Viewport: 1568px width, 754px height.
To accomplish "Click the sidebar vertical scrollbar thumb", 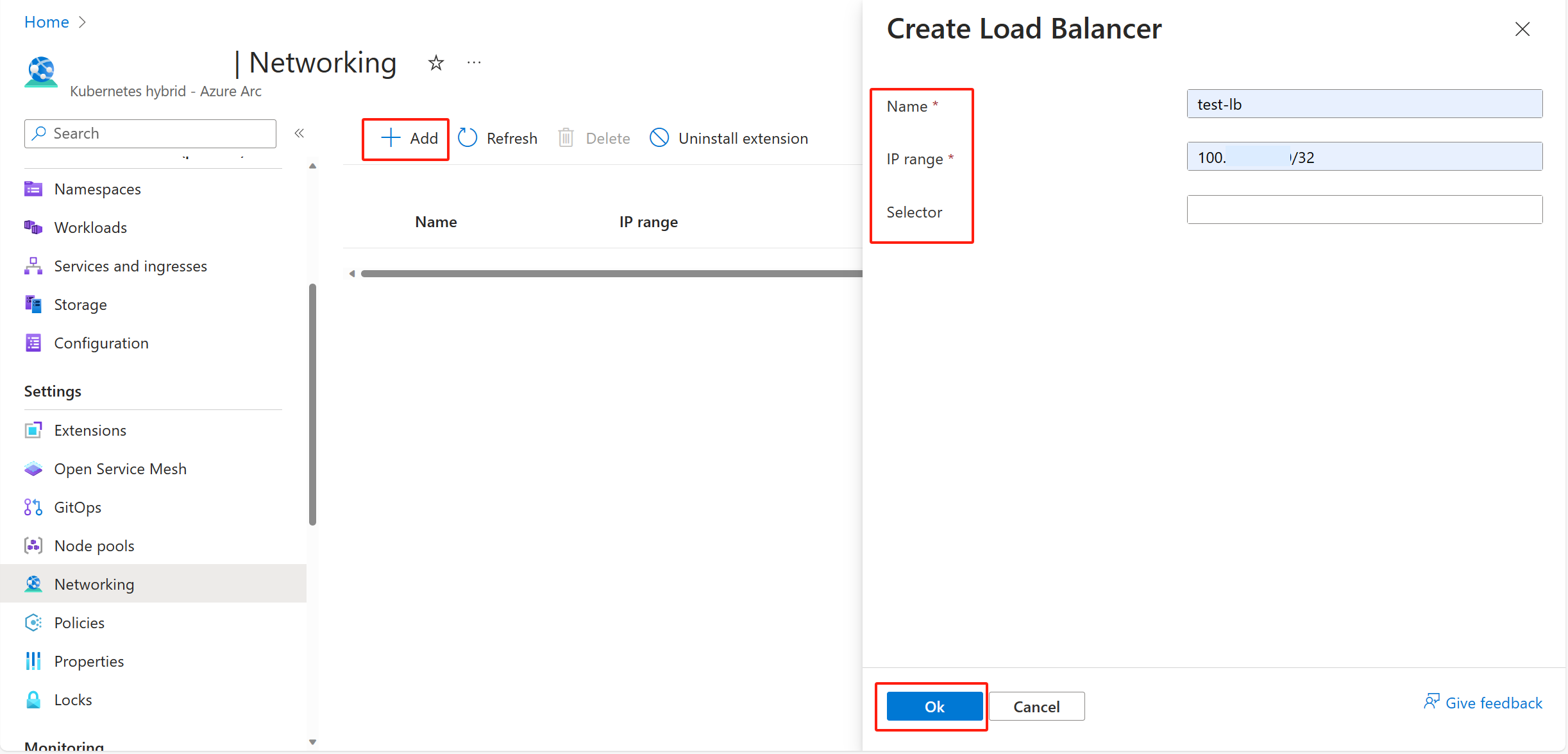I will pos(313,404).
